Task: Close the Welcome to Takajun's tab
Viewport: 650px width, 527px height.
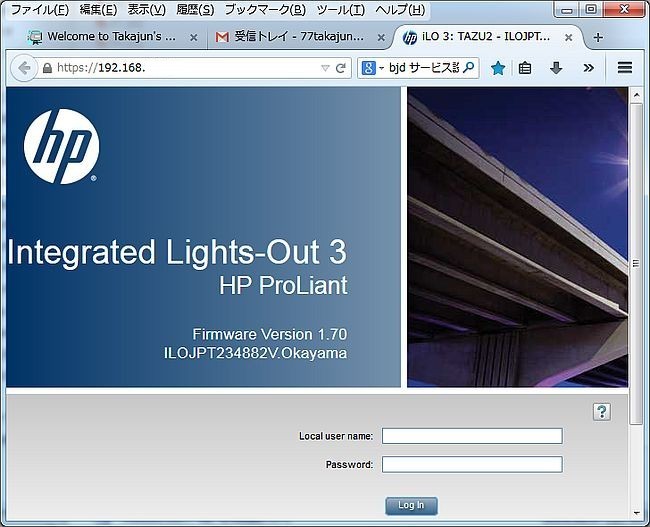Action: [x=193, y=37]
